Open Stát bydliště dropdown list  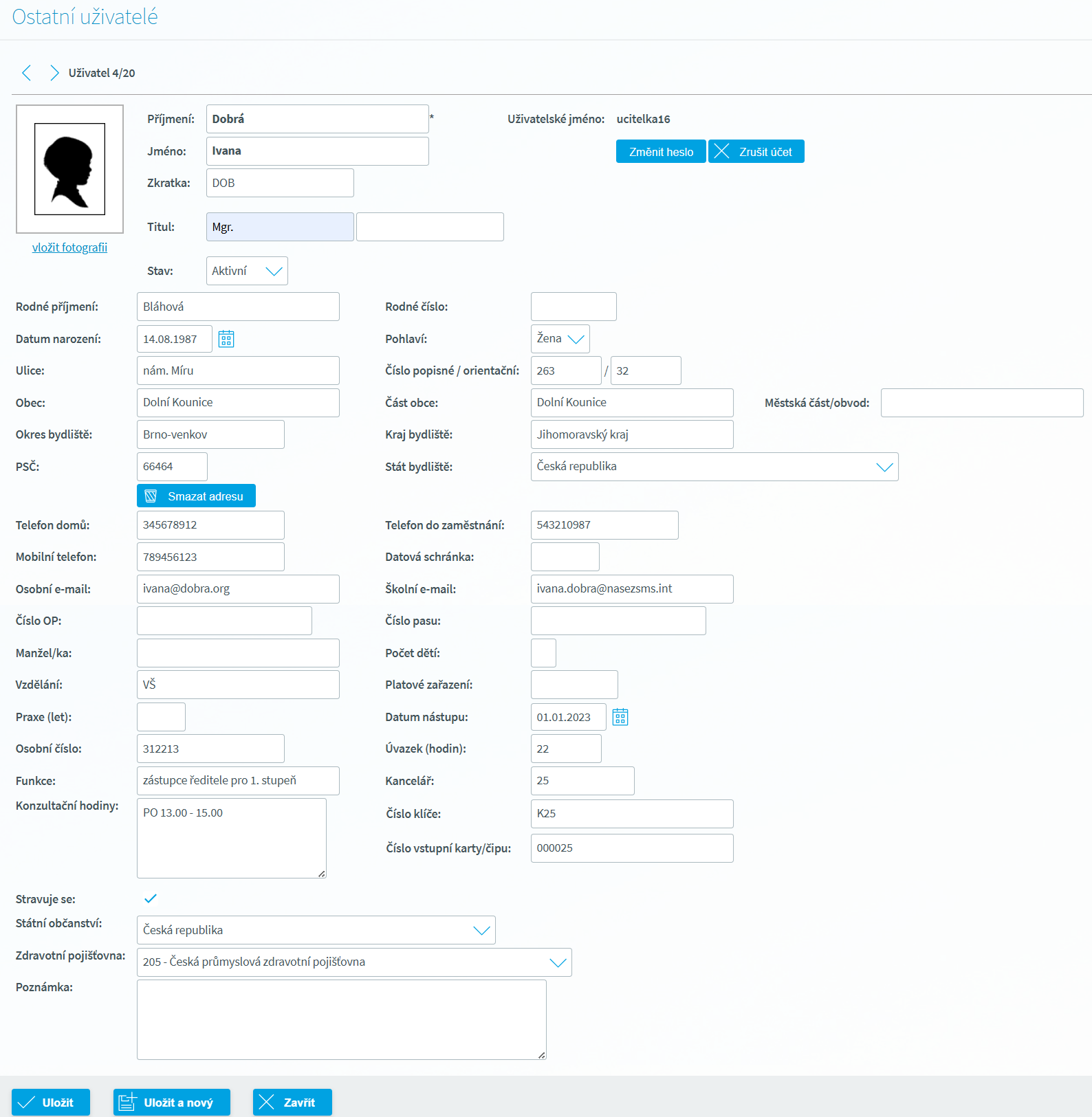point(714,467)
